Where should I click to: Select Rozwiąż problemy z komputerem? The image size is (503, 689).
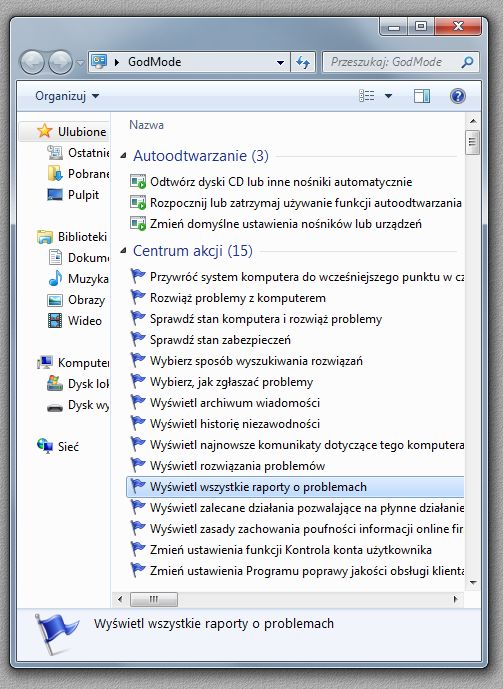[x=238, y=298]
